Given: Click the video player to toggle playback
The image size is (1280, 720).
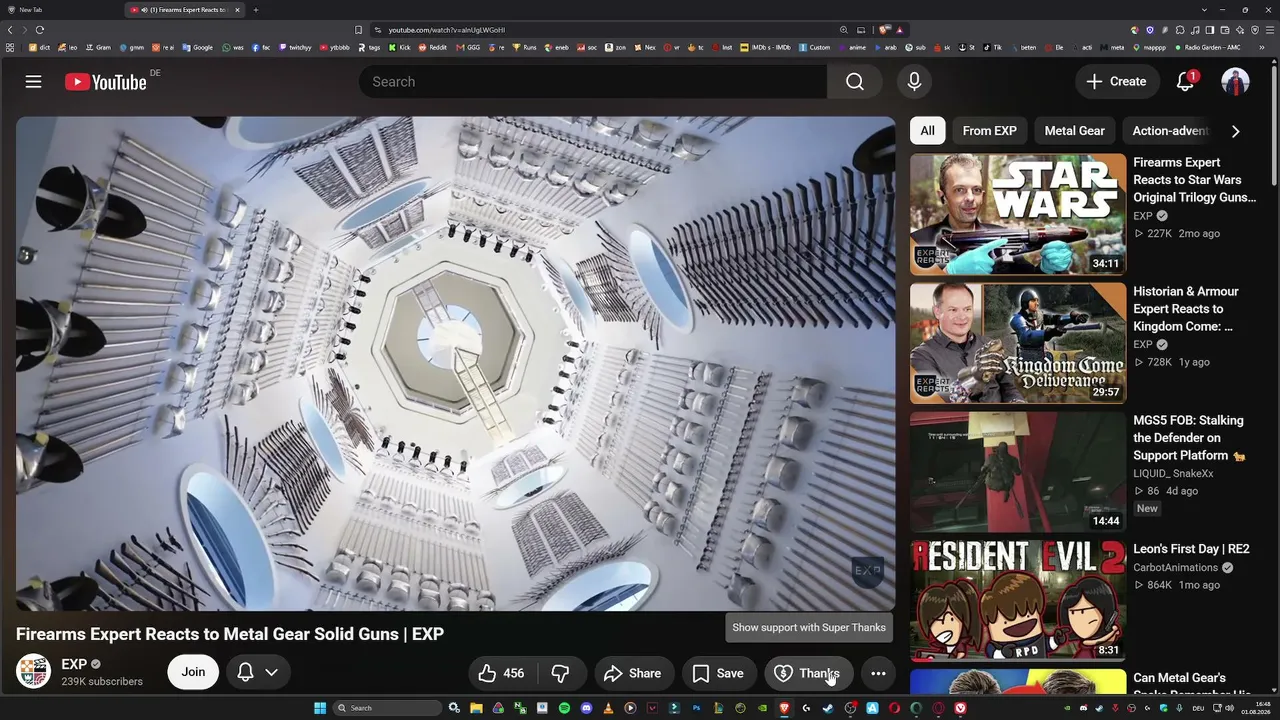Looking at the screenshot, I should (x=455, y=363).
